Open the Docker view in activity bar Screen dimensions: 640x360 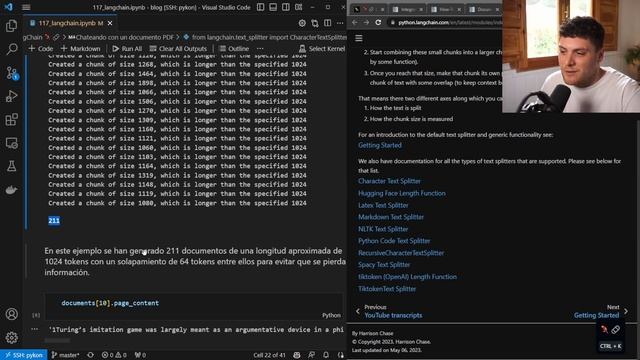(11, 190)
